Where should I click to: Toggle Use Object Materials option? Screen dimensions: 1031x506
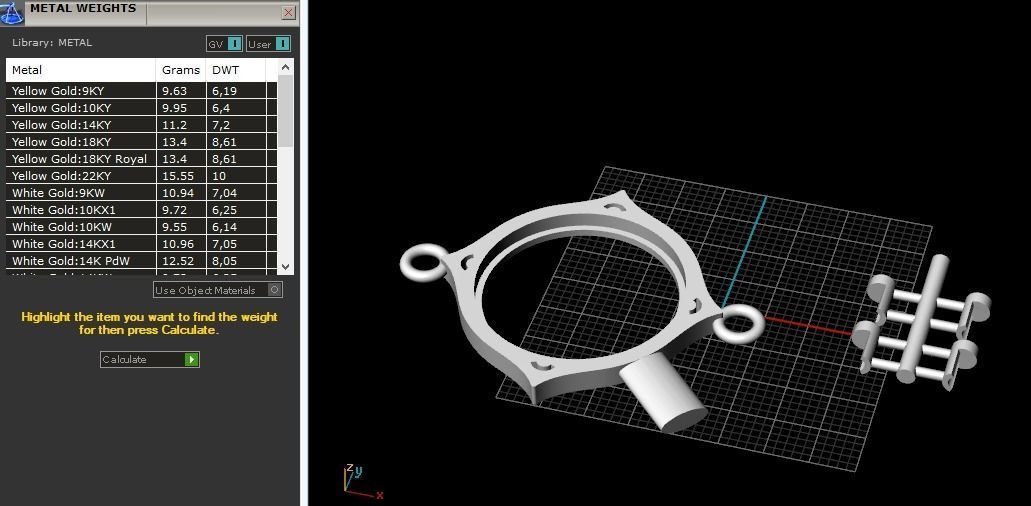click(218, 290)
